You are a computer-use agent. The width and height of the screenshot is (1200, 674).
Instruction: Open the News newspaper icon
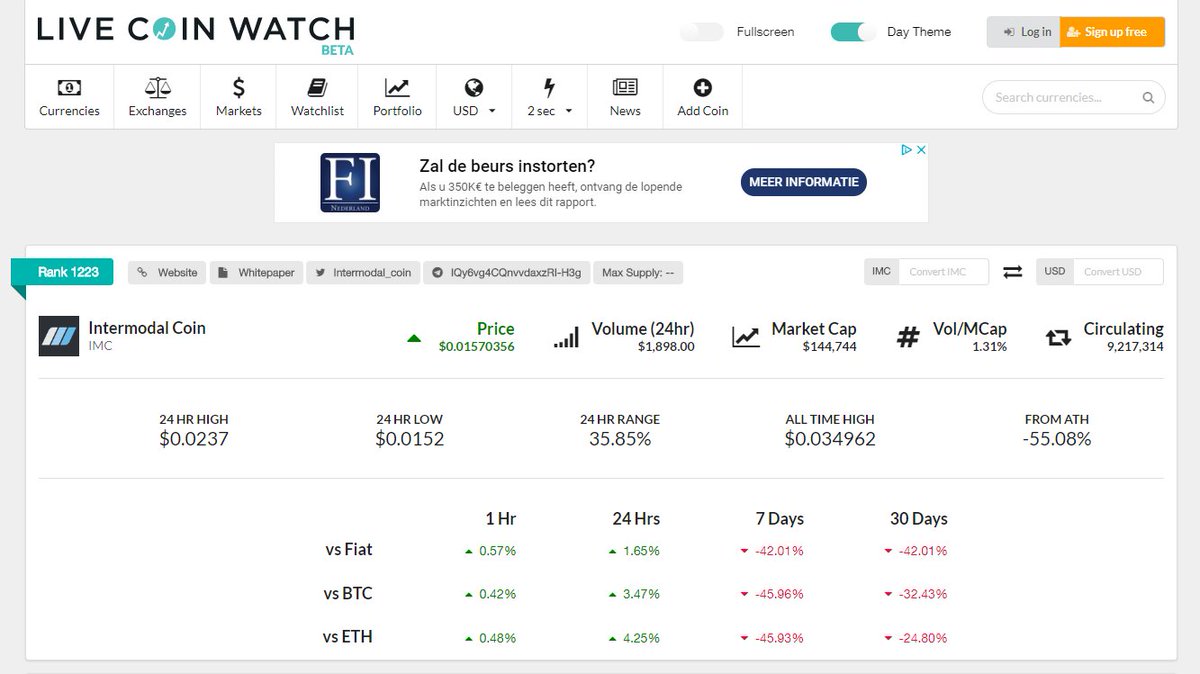[x=625, y=87]
